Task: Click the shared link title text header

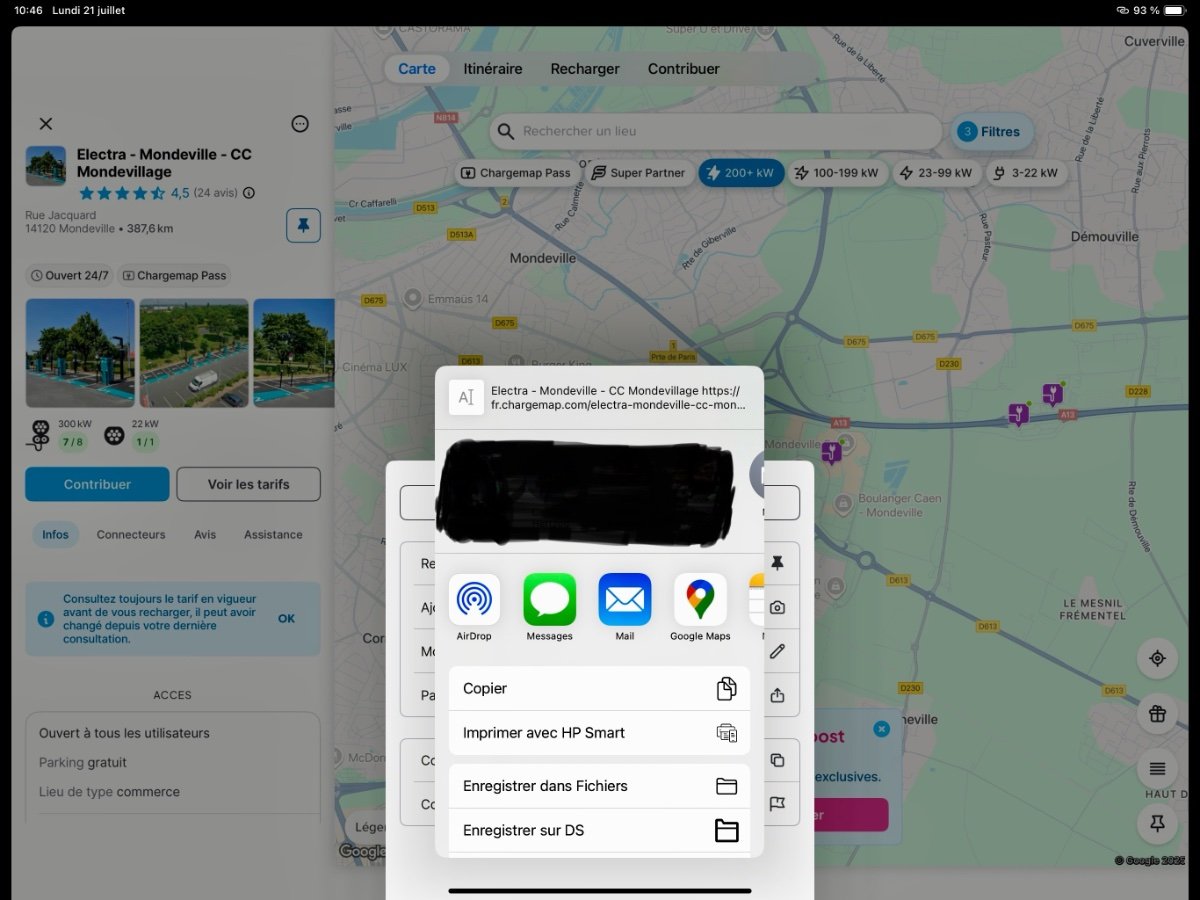Action: click(x=616, y=398)
